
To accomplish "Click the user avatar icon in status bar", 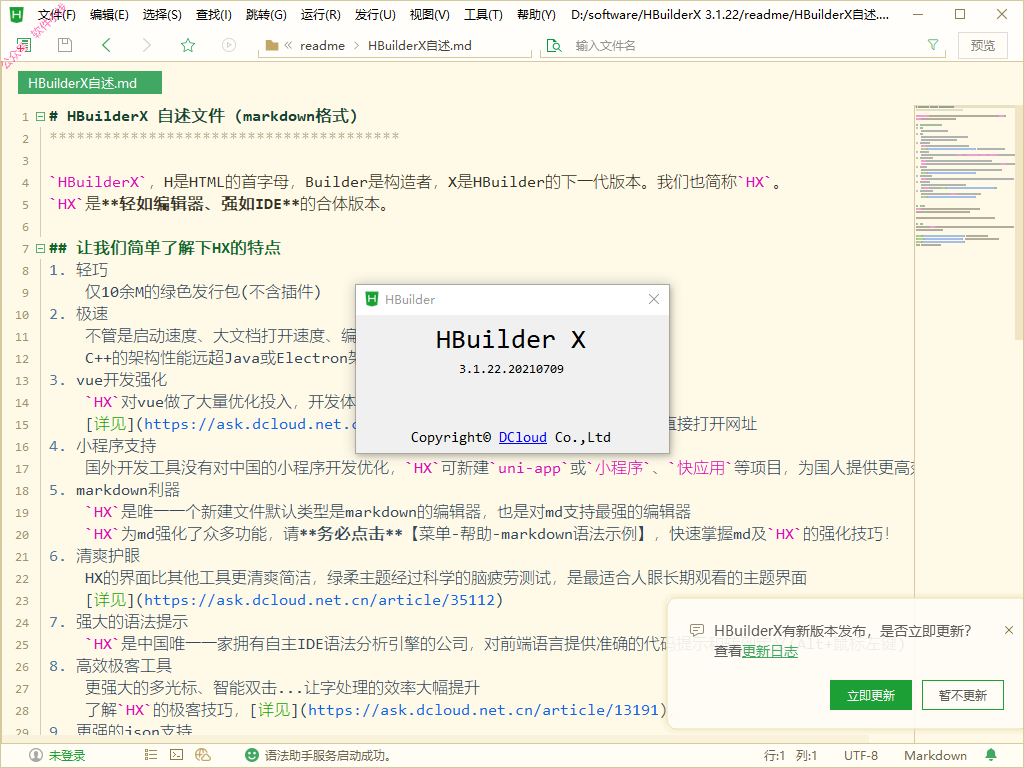I will point(36,756).
